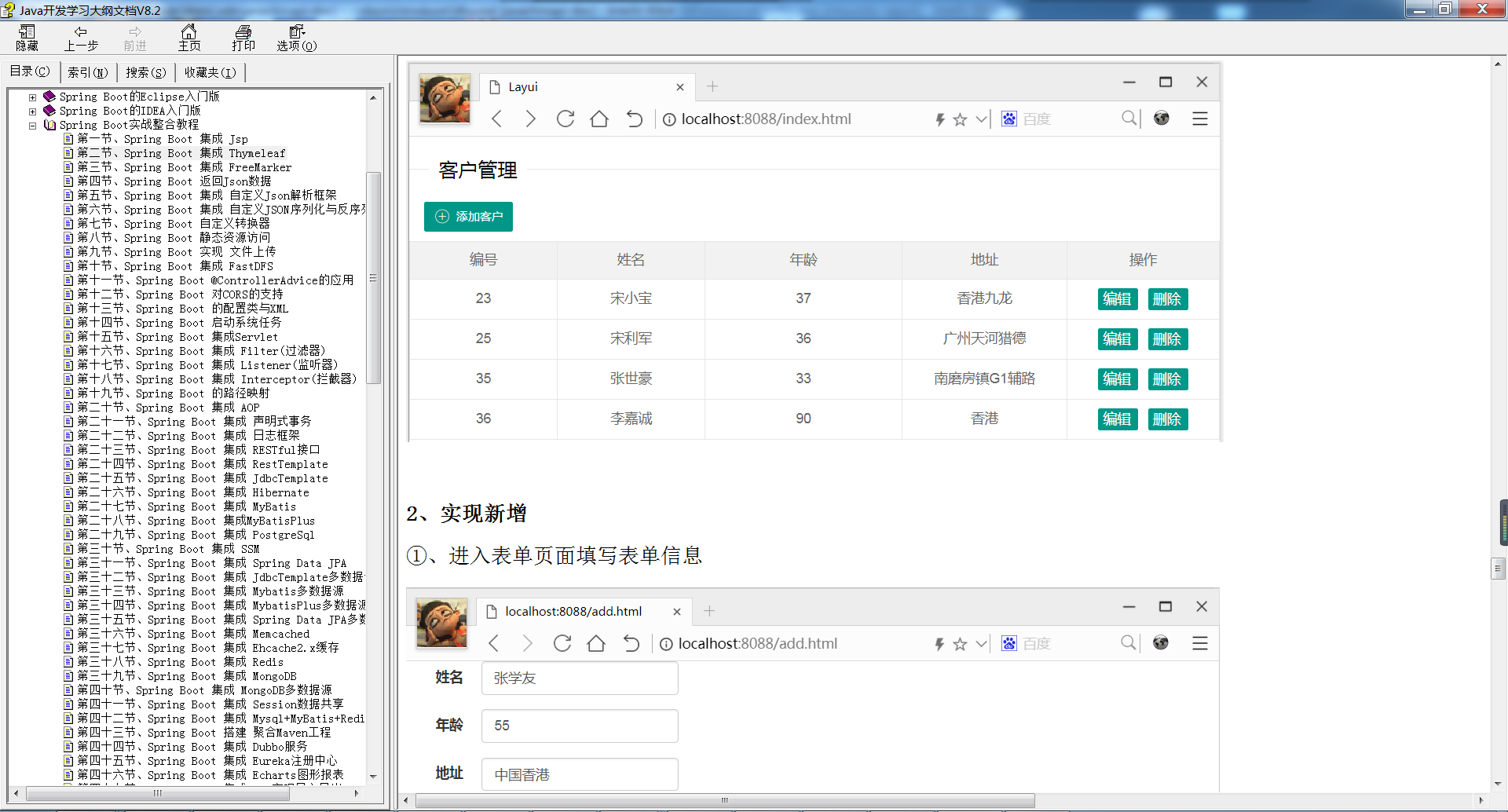
Task: Click 编辑 for customer 宋小宝
Action: pos(1117,299)
